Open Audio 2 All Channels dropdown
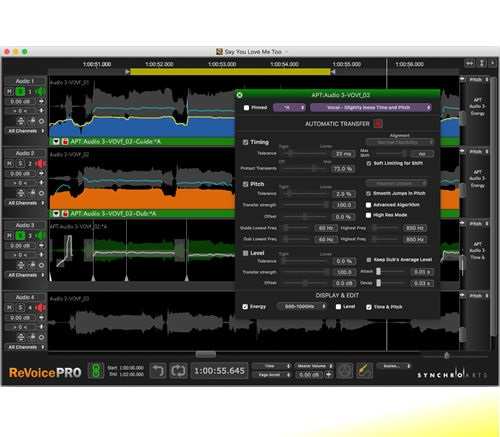 tap(26, 203)
